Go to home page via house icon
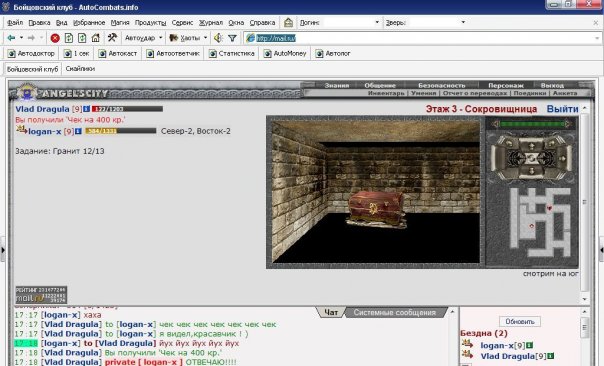 click(x=96, y=38)
